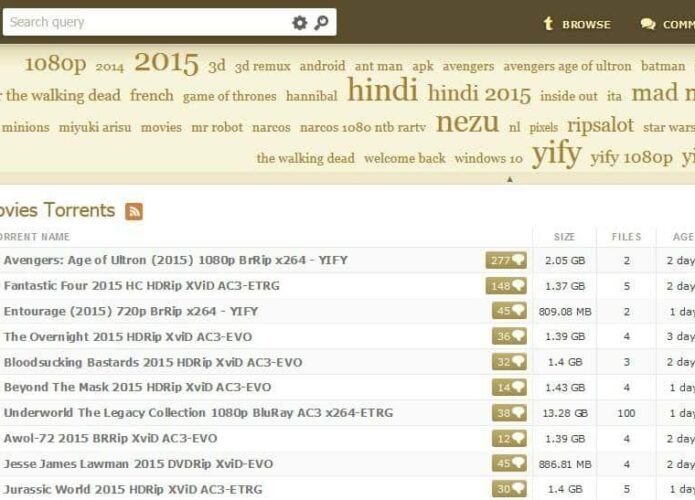This screenshot has width=695, height=500.
Task: Open Movies Torrents RSS feed icon
Action: 134,211
